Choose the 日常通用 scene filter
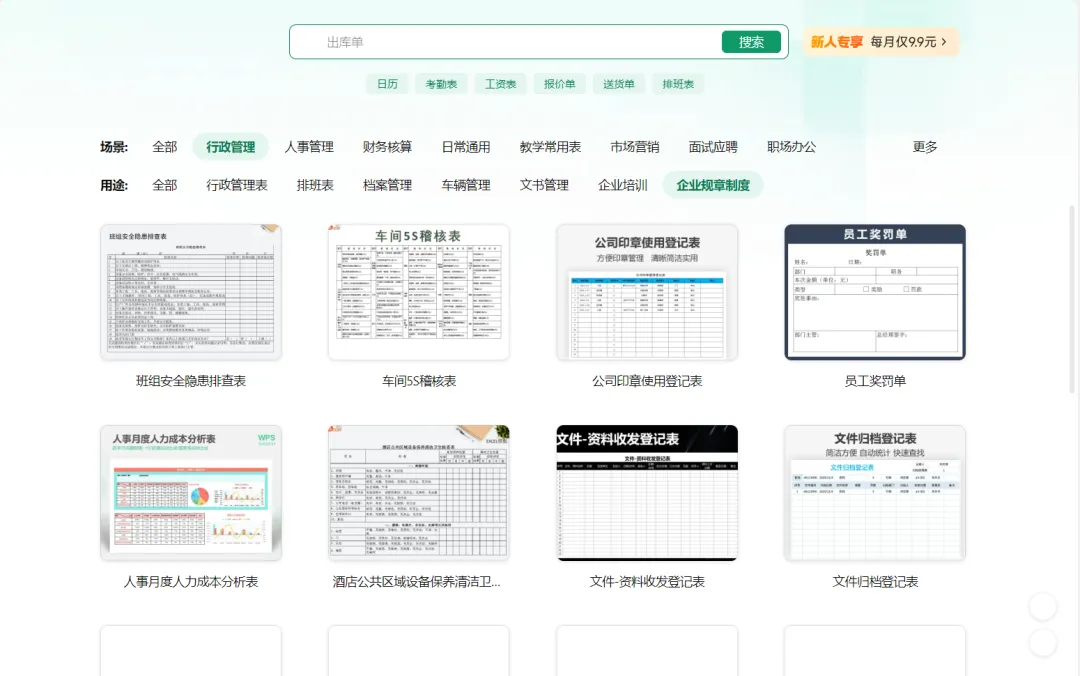 pos(466,147)
